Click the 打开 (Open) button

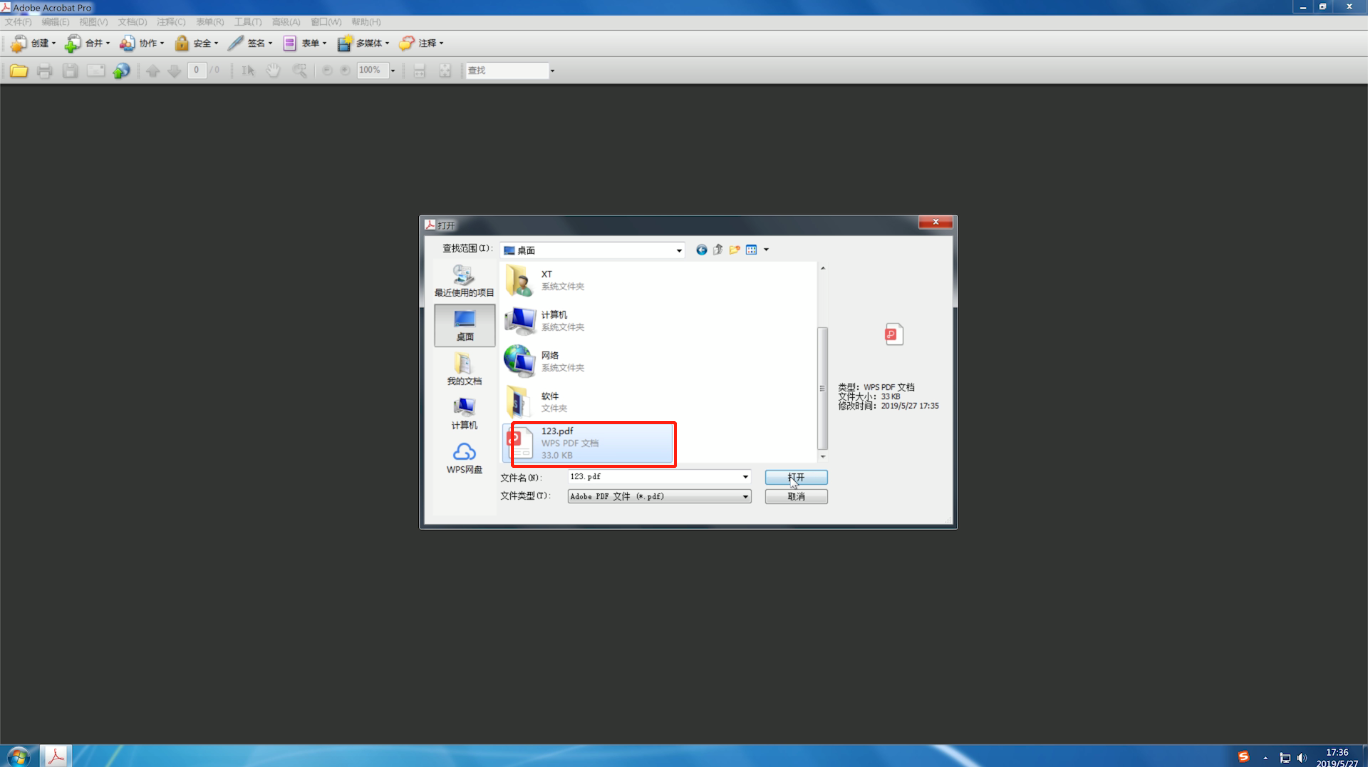coord(796,477)
